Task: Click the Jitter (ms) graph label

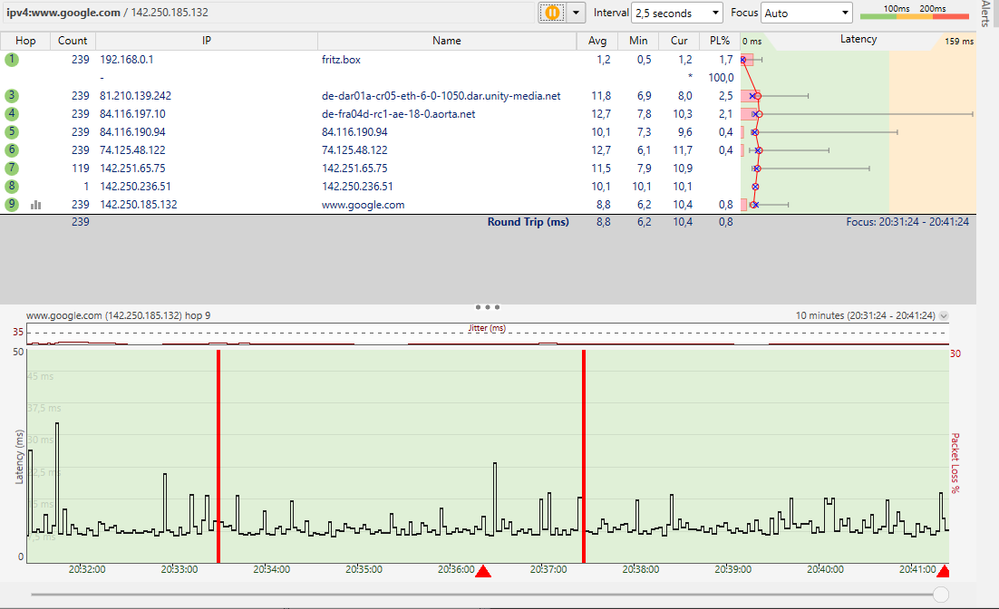Action: [x=487, y=328]
